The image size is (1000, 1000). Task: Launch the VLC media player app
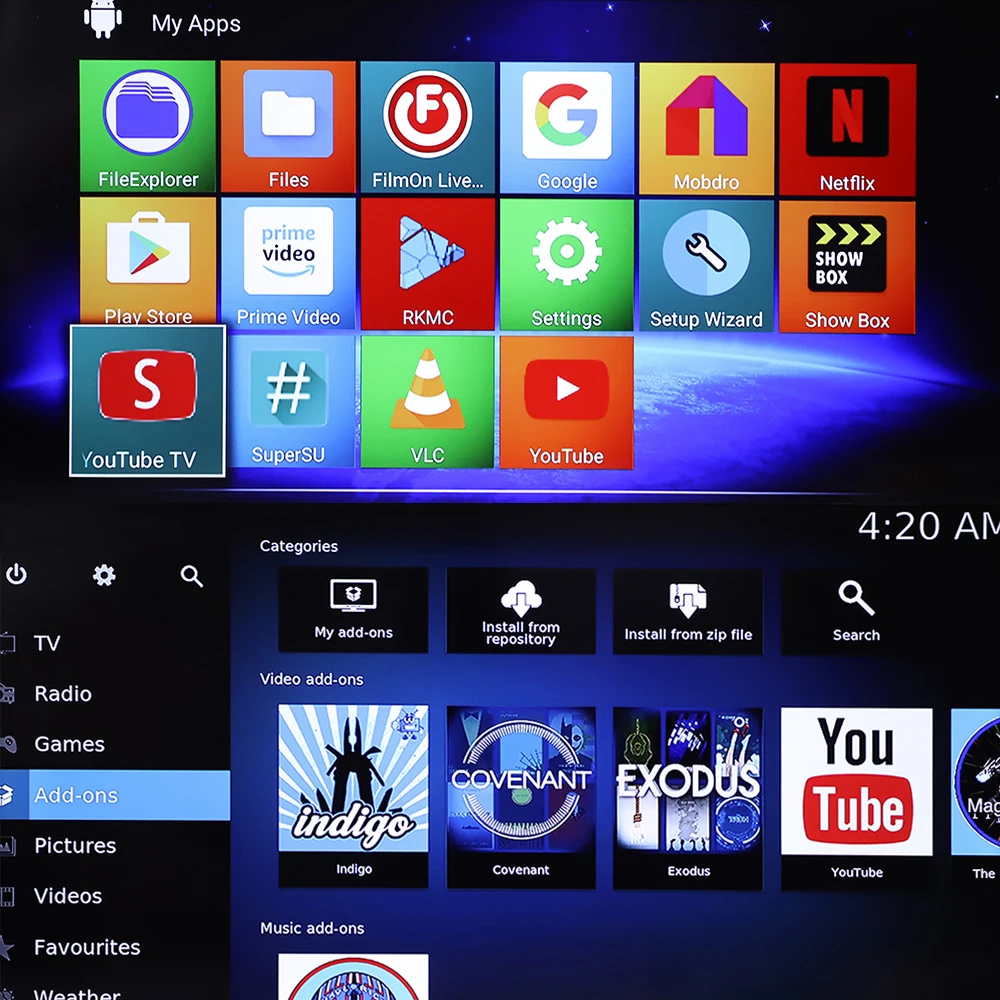tap(427, 402)
